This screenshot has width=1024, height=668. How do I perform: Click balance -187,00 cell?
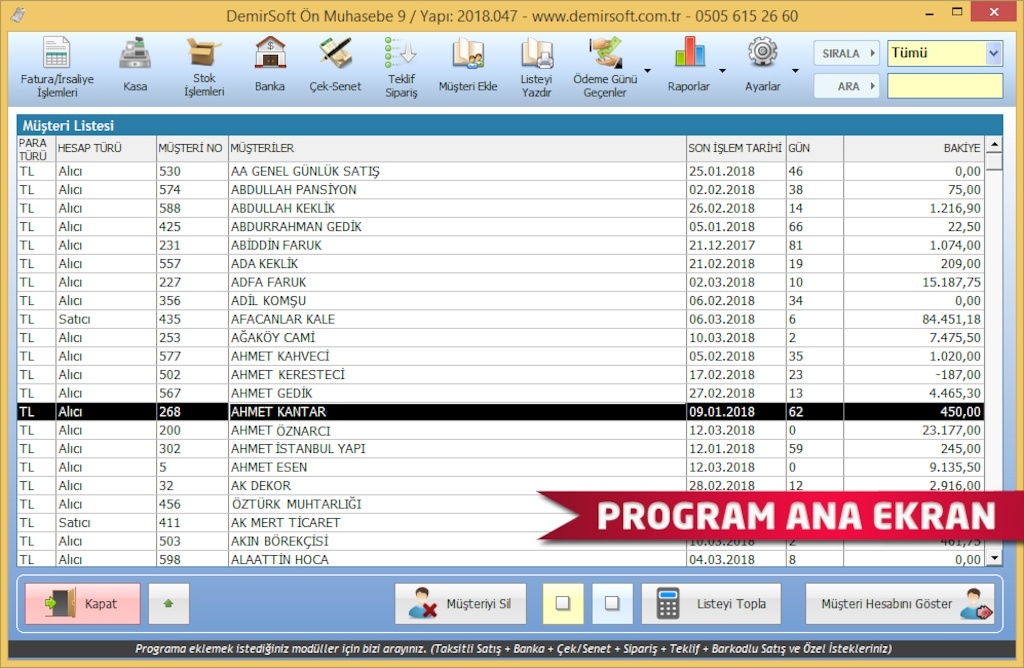pos(914,375)
